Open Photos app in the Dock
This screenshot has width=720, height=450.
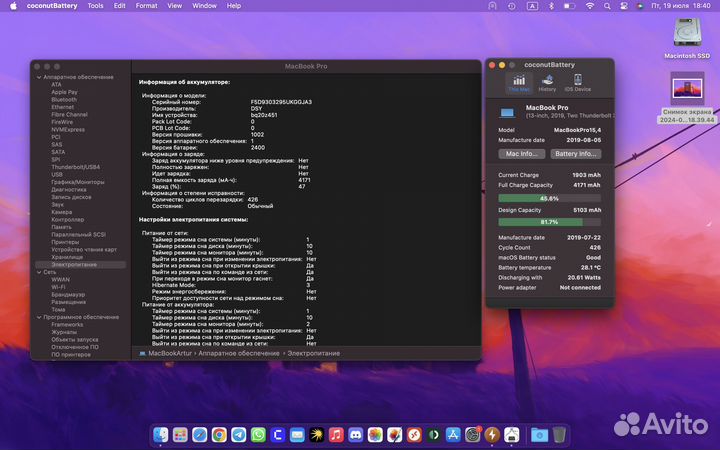pyautogui.click(x=375, y=434)
